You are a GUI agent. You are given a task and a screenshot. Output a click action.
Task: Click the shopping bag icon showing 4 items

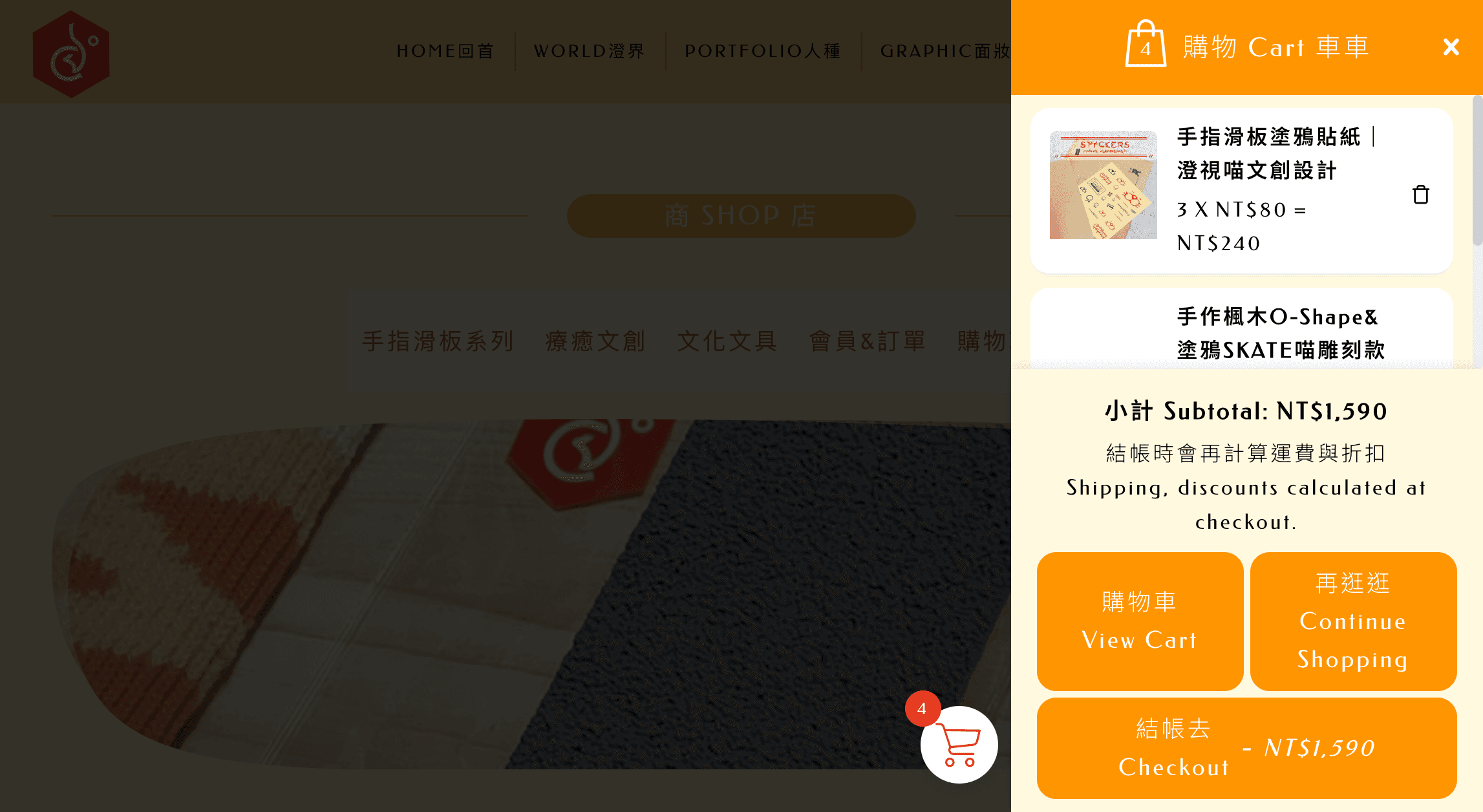[1146, 43]
